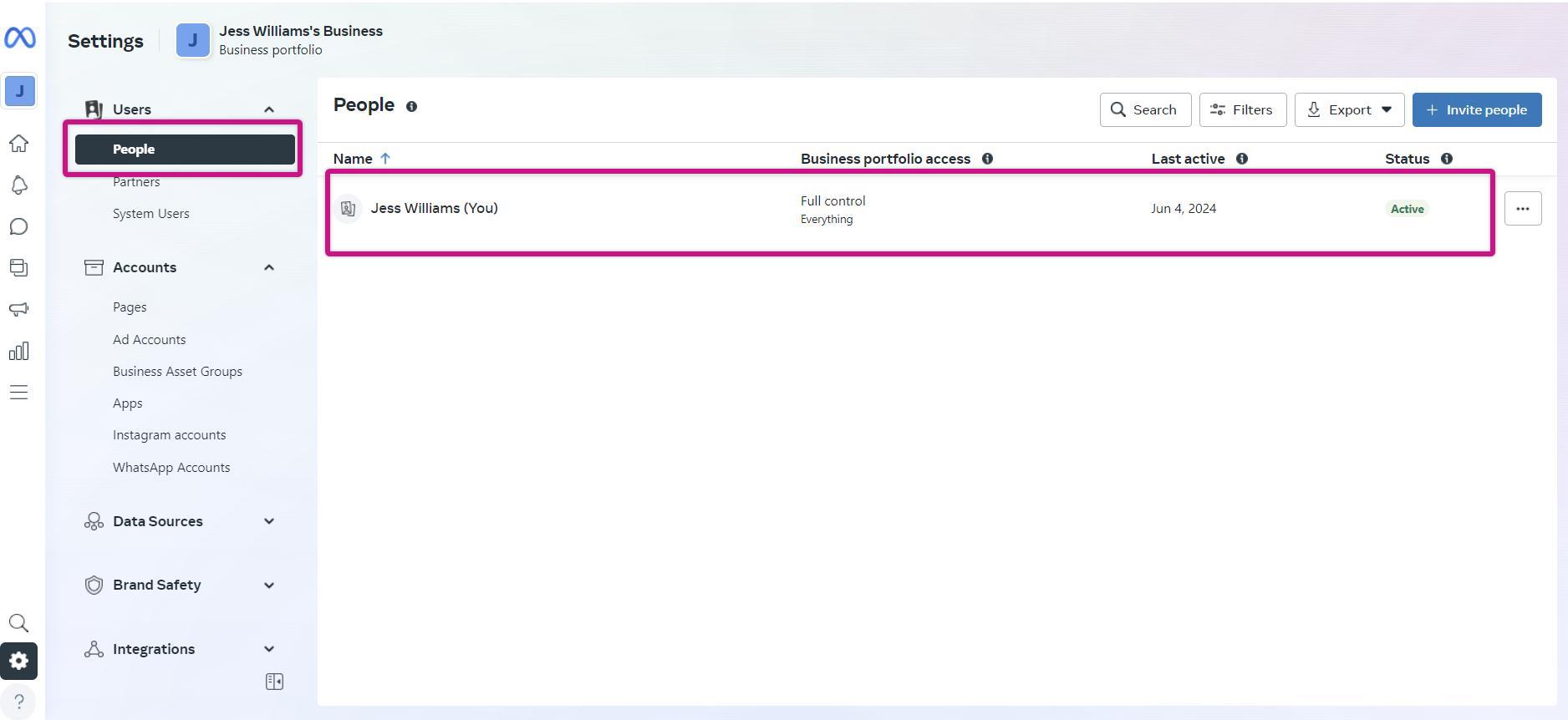Click Data Sources section label
Screen dimensions: 1568x720
click(x=158, y=521)
